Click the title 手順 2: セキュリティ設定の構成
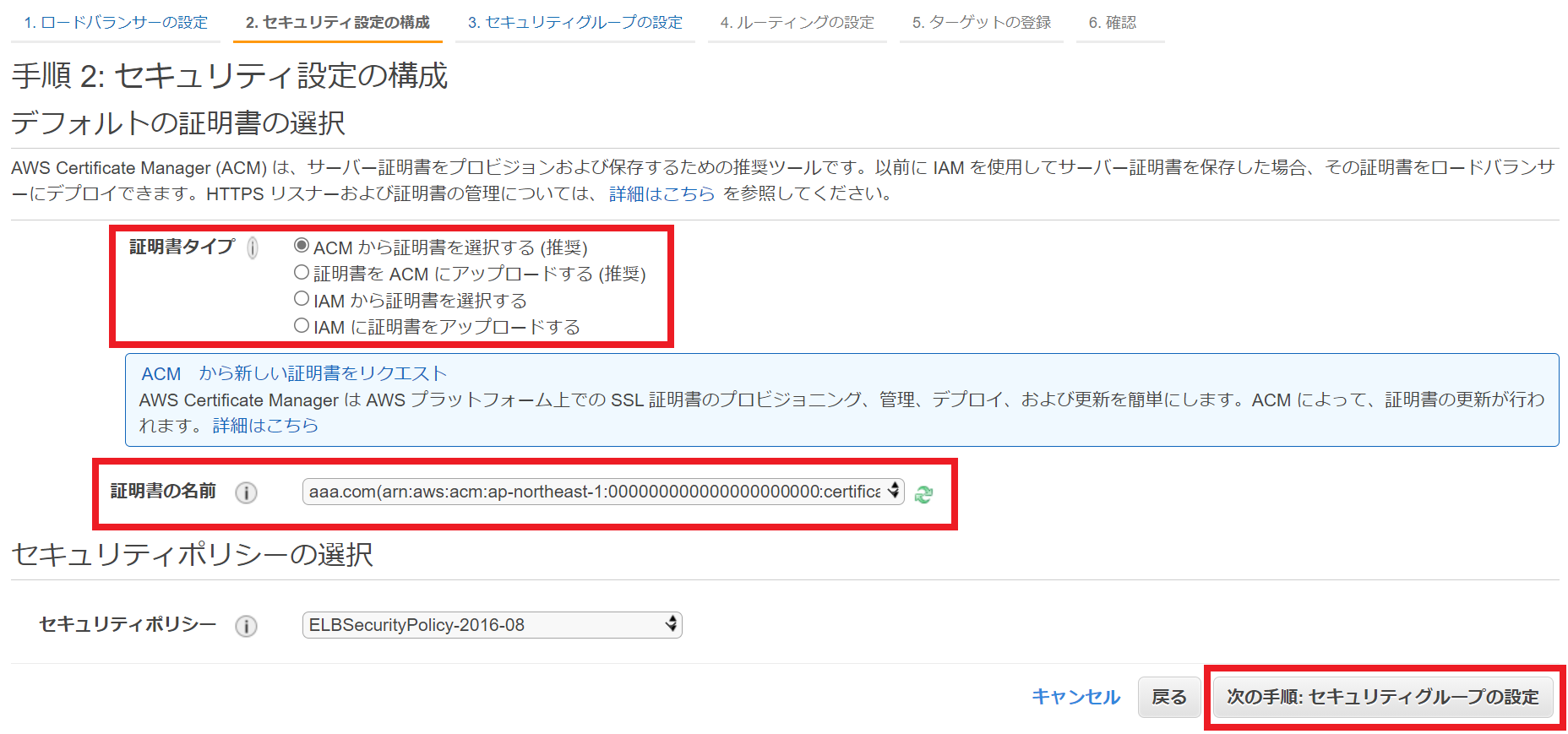This screenshot has width=1568, height=734. (230, 76)
